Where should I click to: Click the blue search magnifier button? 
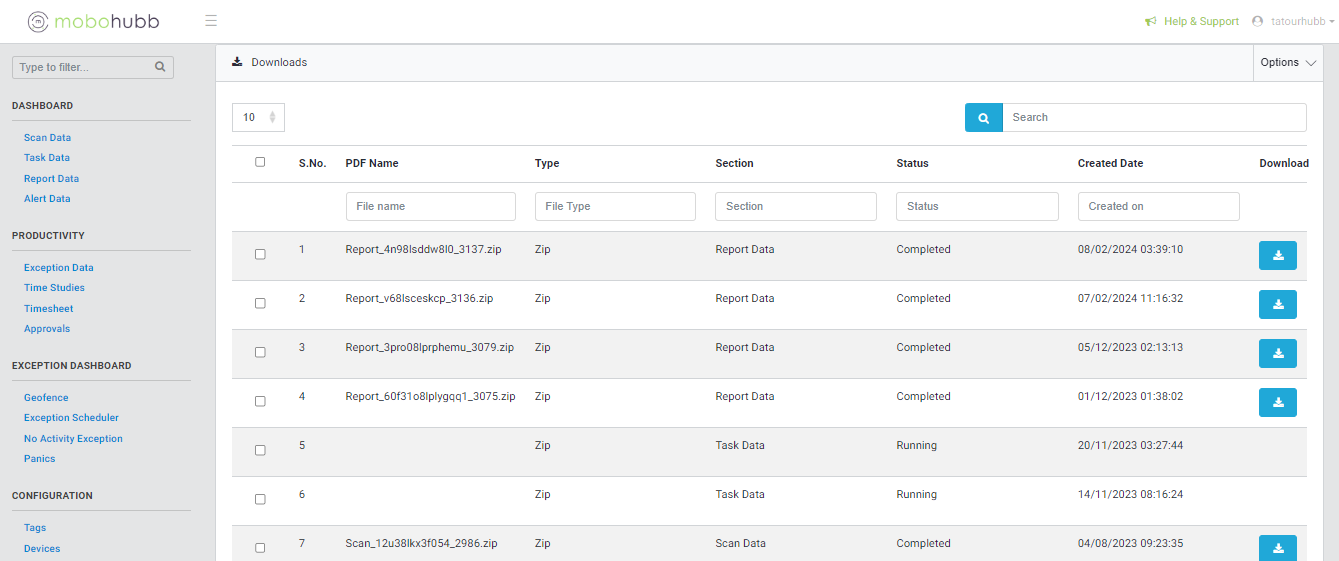click(x=983, y=118)
